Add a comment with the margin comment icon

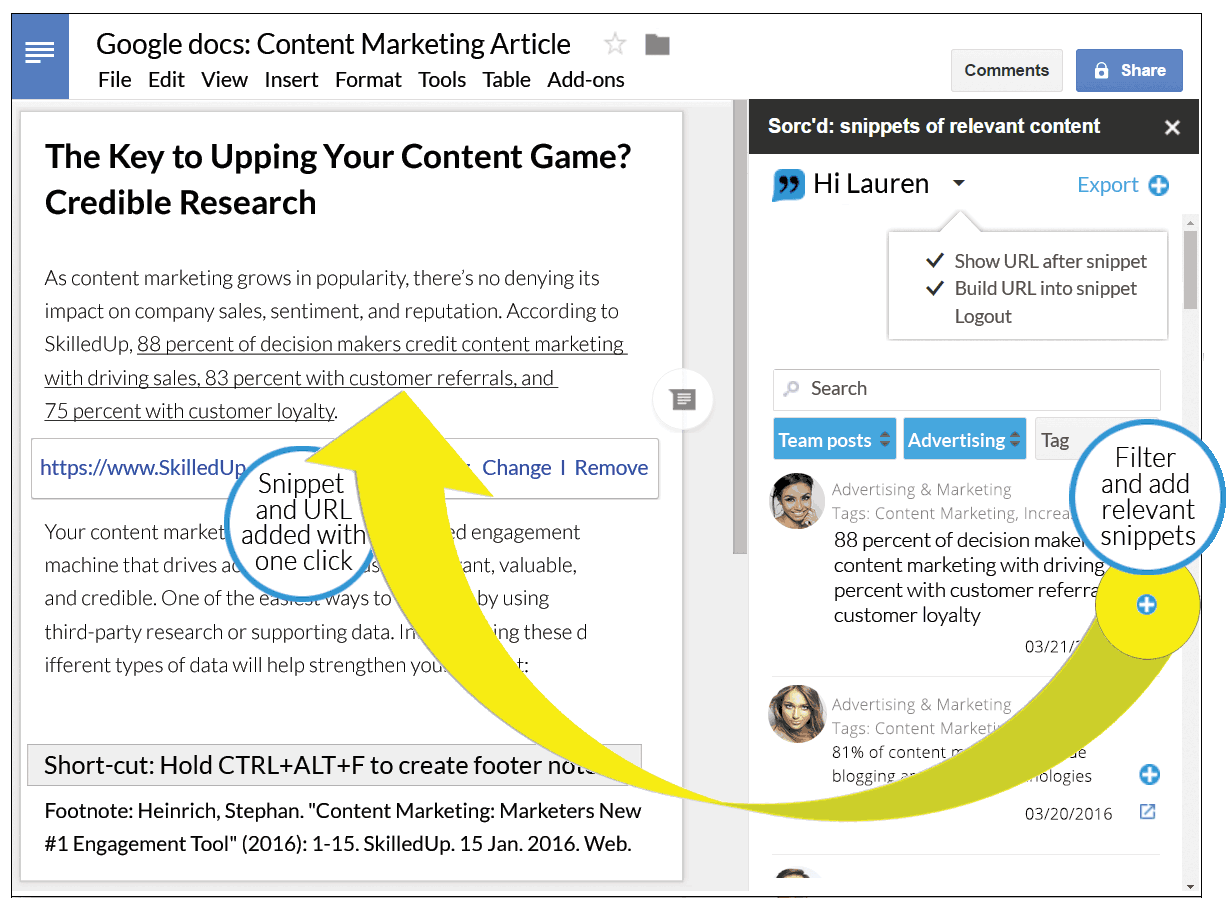click(683, 400)
